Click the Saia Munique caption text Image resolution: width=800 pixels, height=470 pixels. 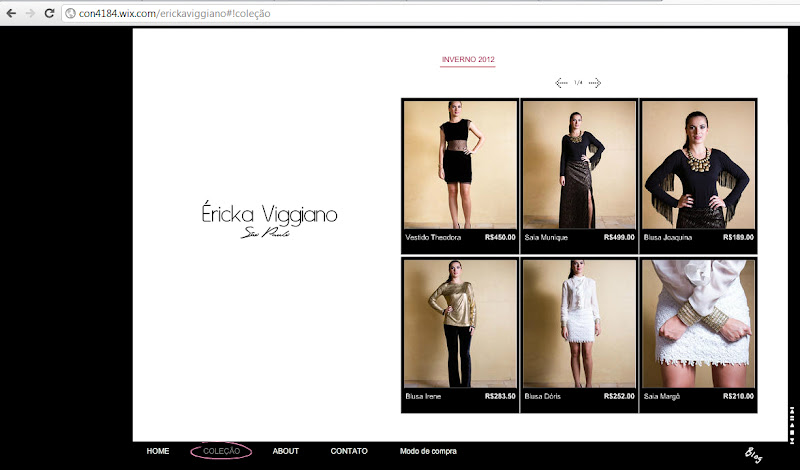tap(546, 237)
